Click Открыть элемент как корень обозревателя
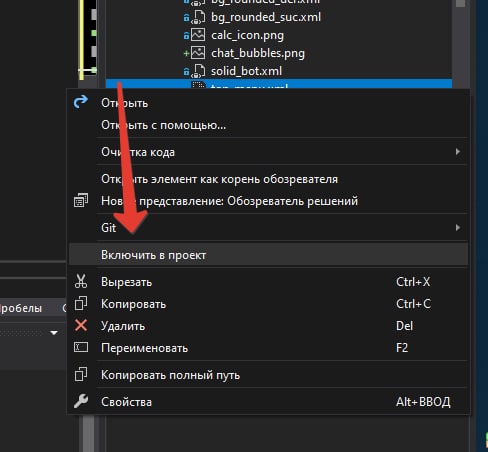 click(x=268, y=179)
